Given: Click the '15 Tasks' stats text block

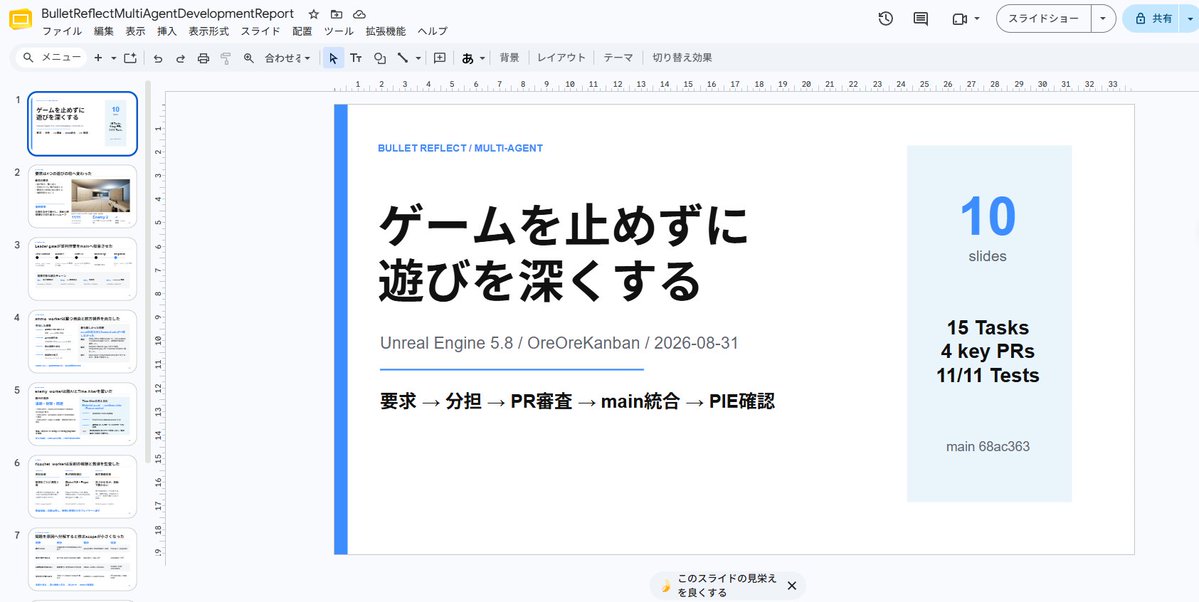Looking at the screenshot, I should coord(988,351).
